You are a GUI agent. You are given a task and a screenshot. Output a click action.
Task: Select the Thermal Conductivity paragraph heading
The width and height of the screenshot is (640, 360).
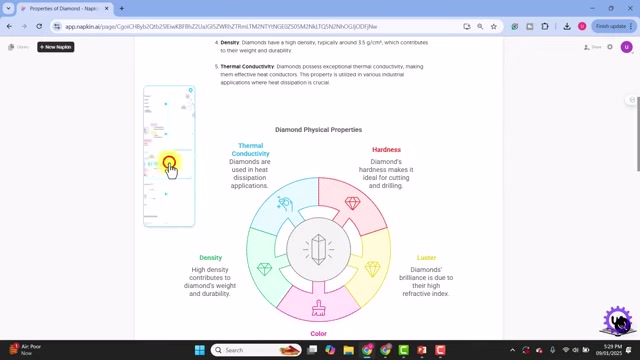tap(247, 67)
